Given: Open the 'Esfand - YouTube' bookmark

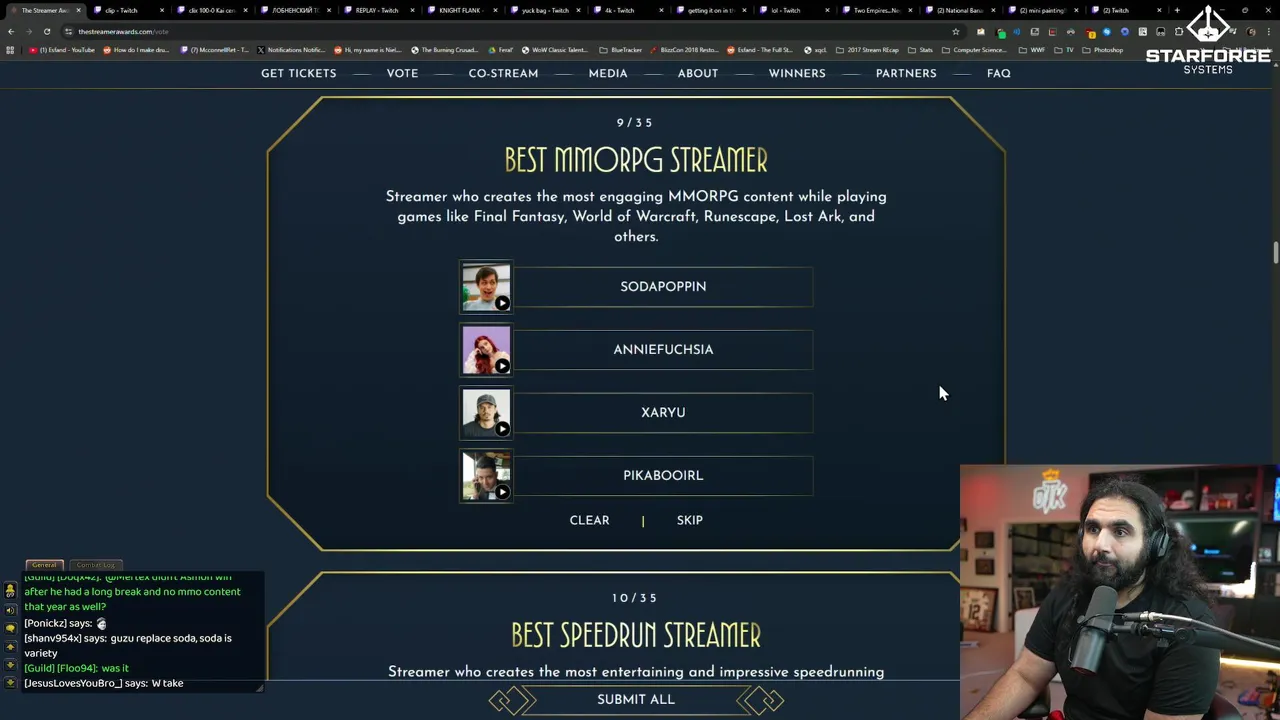Looking at the screenshot, I should [62, 50].
